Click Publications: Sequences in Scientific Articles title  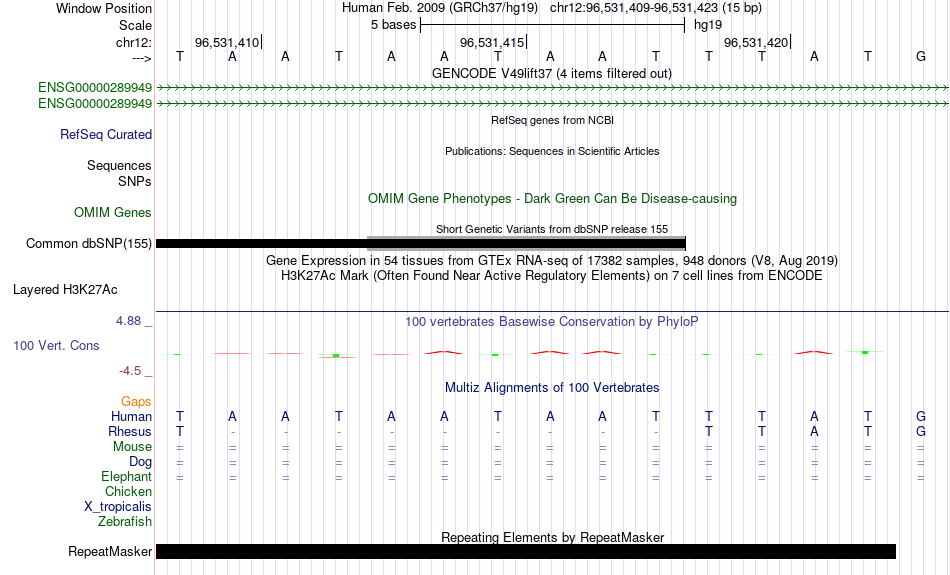pos(552,151)
